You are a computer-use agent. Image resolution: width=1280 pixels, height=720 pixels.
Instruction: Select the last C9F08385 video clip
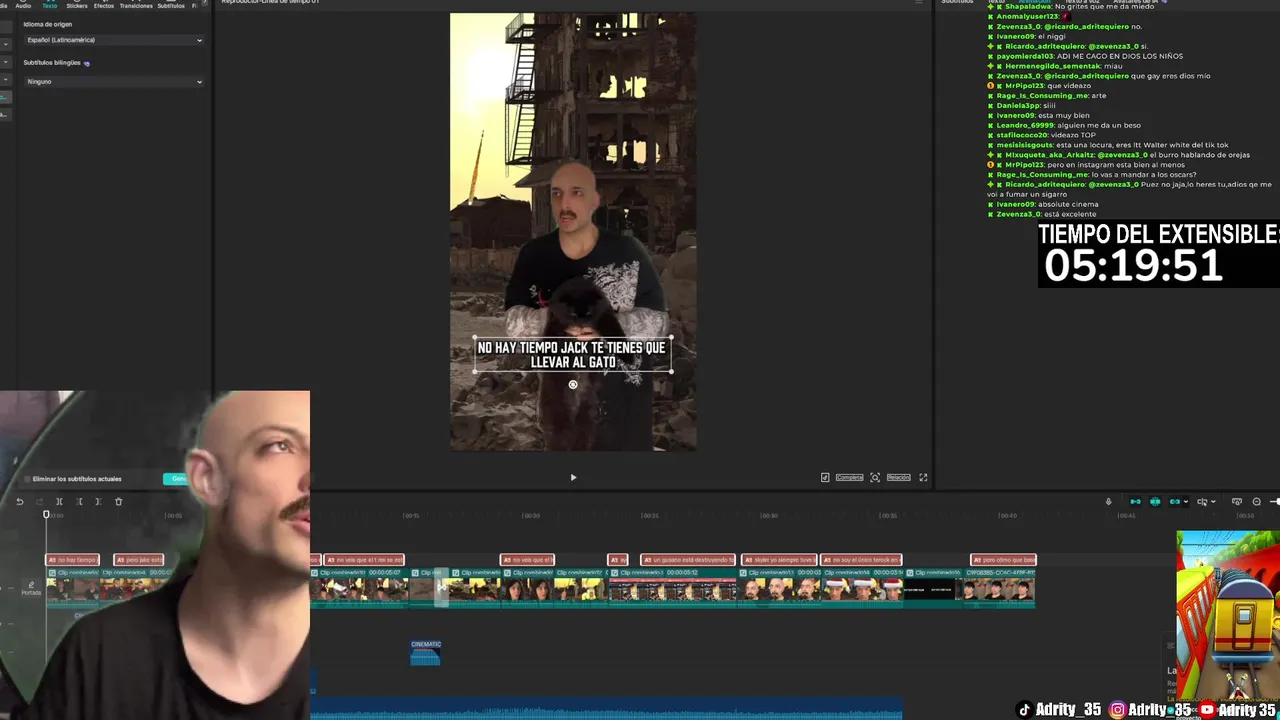point(999,586)
